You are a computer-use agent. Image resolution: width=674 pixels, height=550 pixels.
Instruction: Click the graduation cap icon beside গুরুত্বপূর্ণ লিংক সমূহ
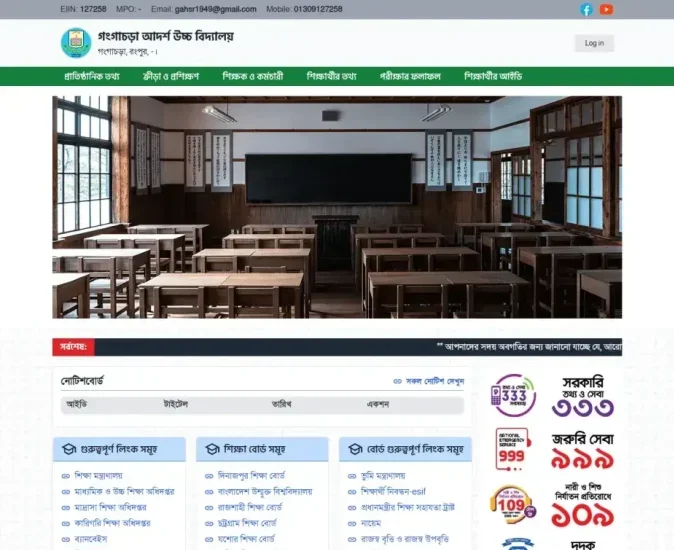tap(69, 449)
